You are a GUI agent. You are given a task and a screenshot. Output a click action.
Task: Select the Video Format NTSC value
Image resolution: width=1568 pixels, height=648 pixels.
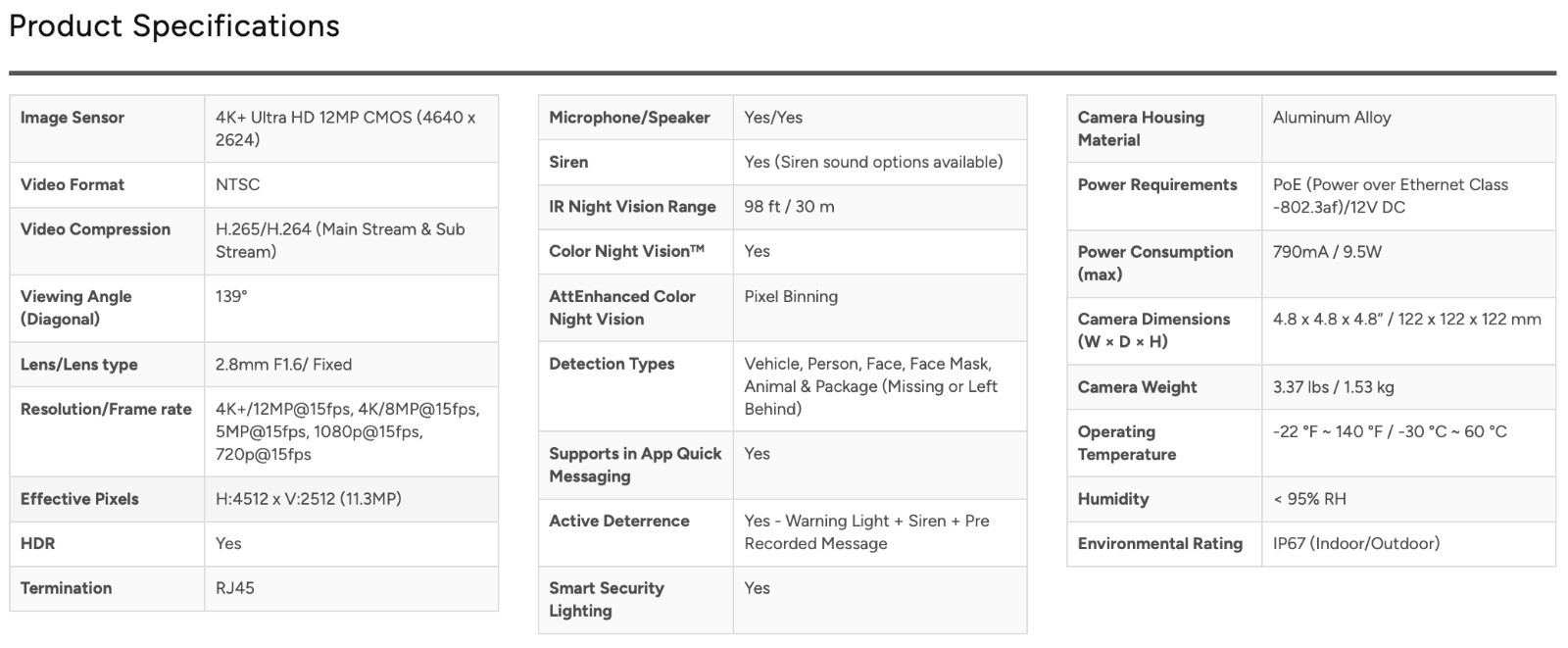click(237, 184)
